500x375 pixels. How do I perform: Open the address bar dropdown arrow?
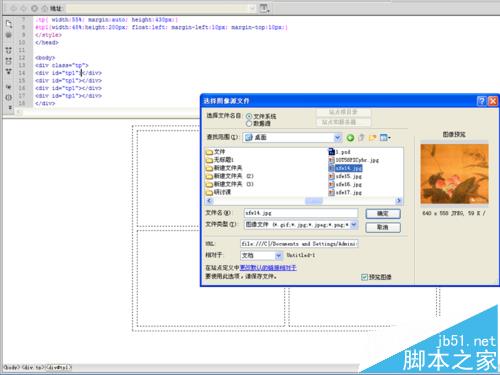(252, 8)
